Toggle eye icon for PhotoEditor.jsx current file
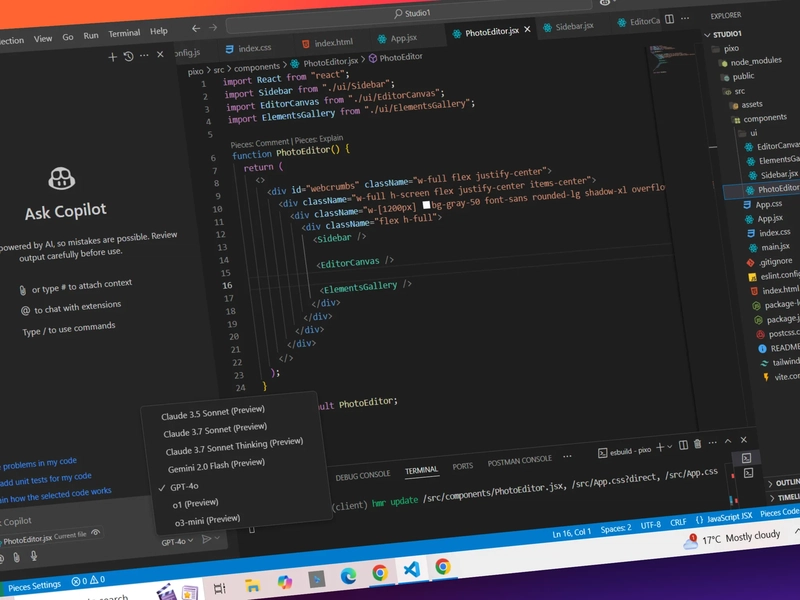800x600 pixels. (x=95, y=533)
